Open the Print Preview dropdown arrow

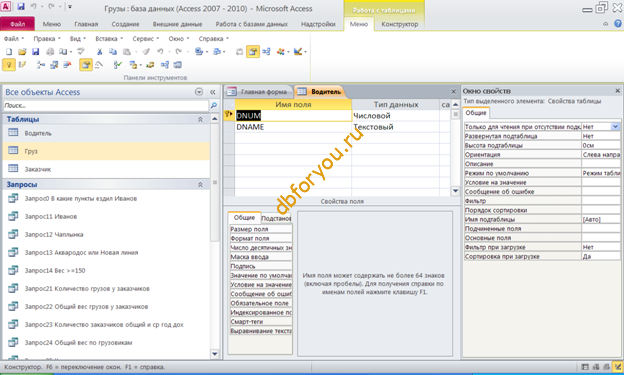pos(71,52)
